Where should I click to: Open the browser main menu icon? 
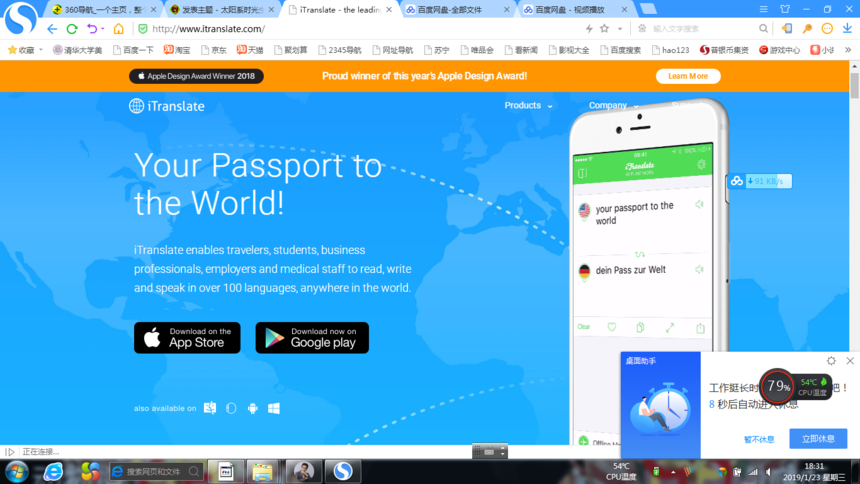763,9
